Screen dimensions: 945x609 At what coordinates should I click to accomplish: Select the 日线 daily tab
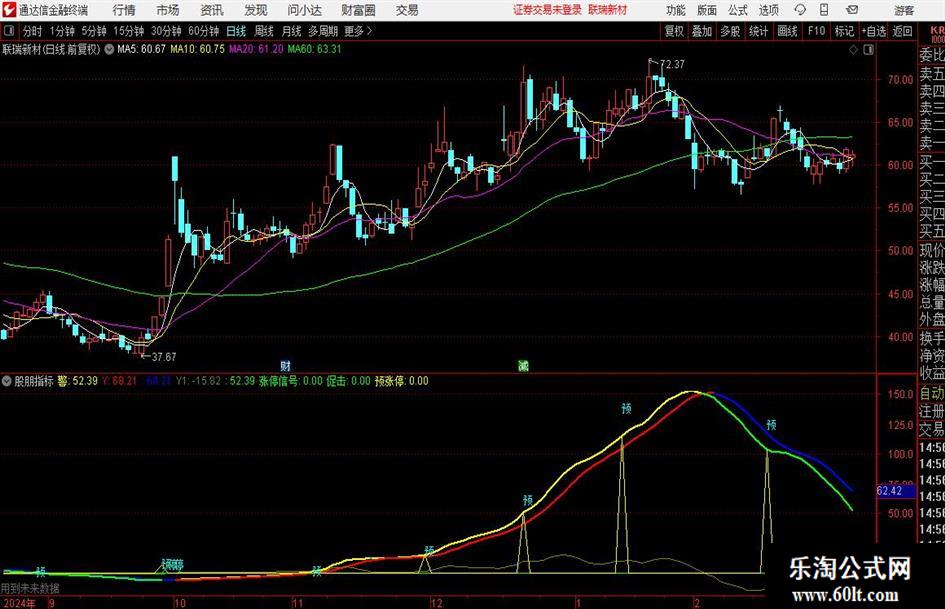click(x=236, y=31)
